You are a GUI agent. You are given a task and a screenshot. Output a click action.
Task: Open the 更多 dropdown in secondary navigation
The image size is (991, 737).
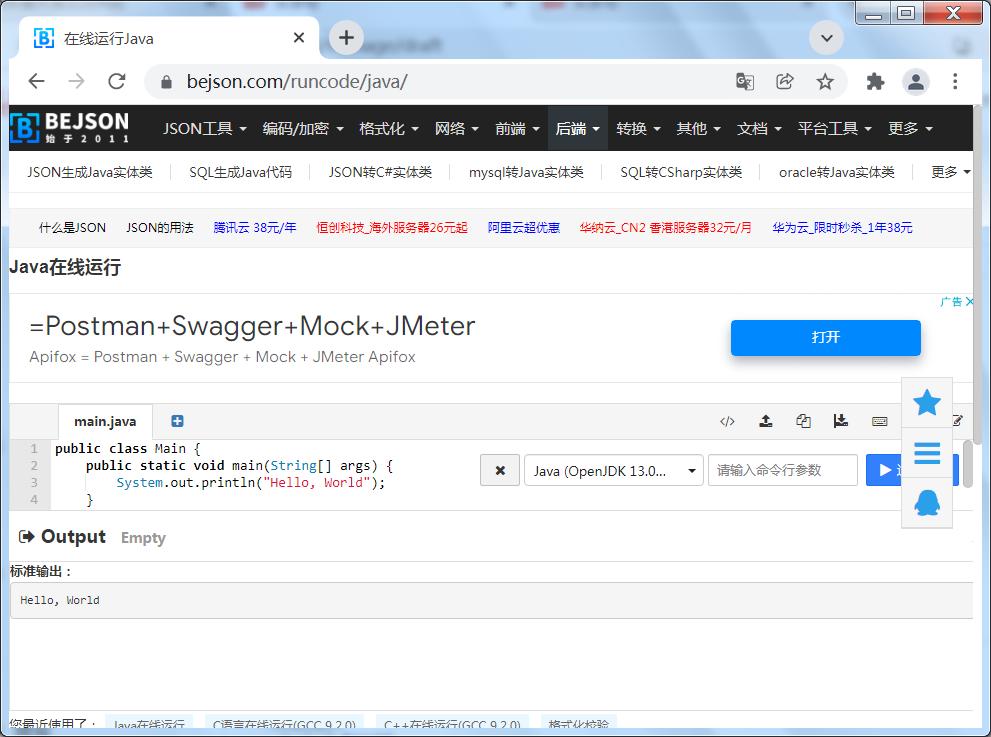[947, 171]
